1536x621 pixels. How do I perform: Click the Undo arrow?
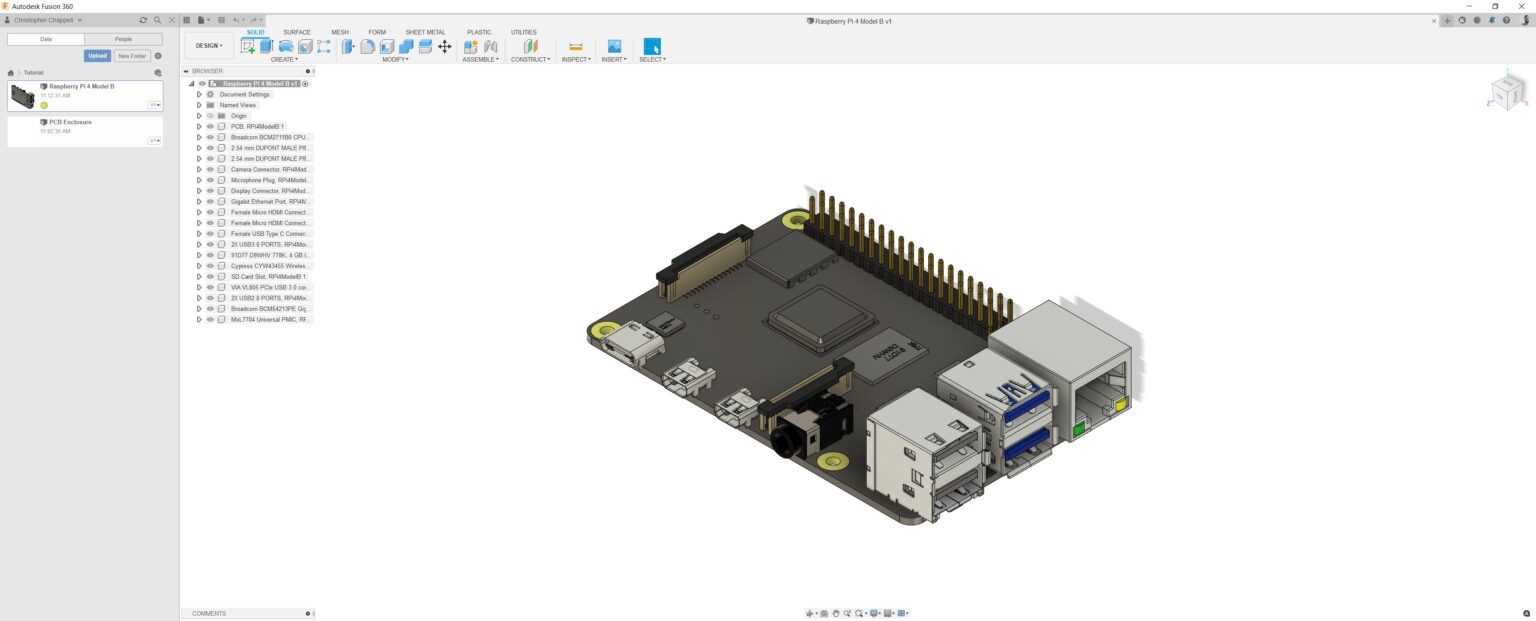(236, 20)
